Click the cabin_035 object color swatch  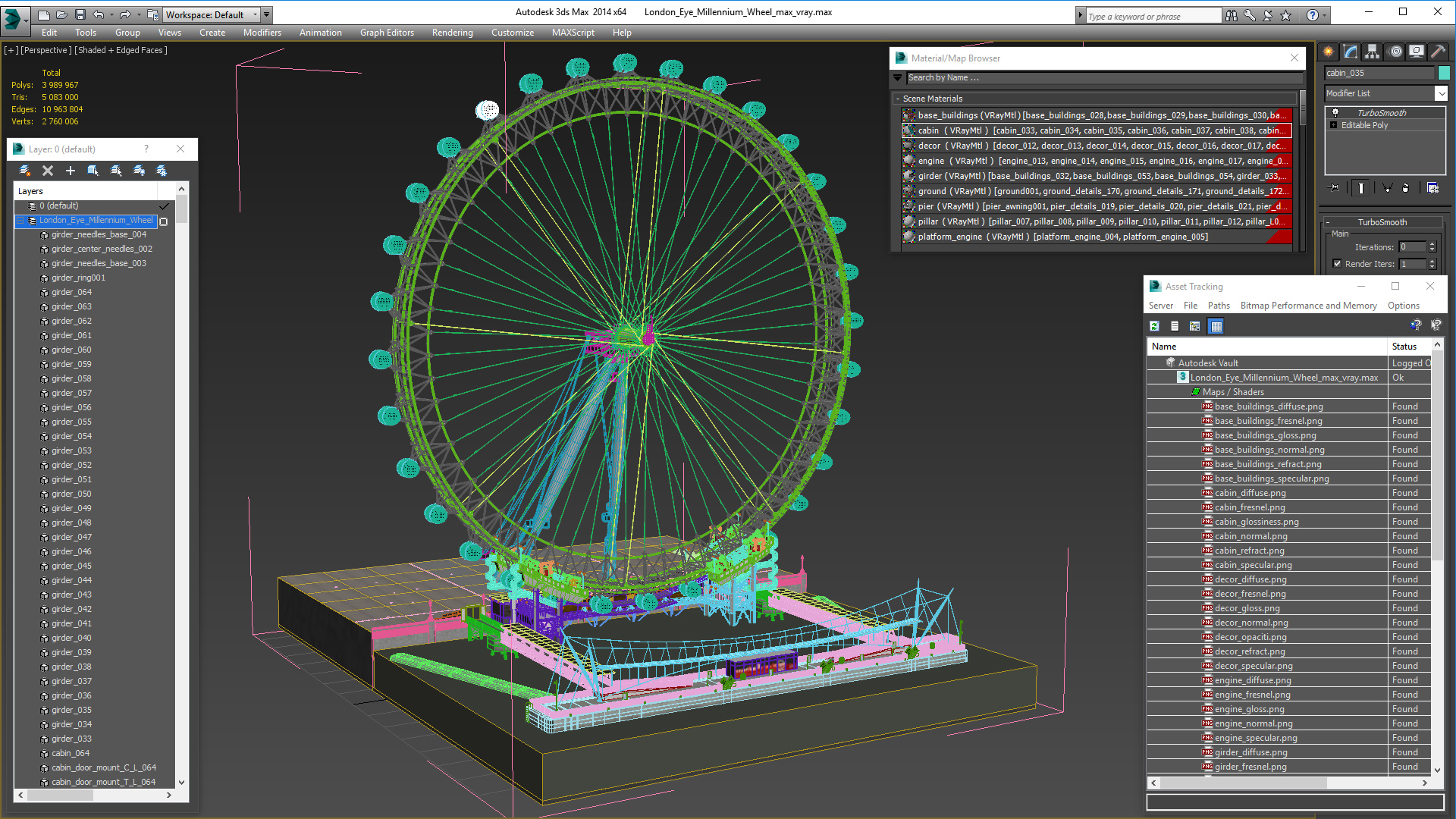pyautogui.click(x=1444, y=73)
